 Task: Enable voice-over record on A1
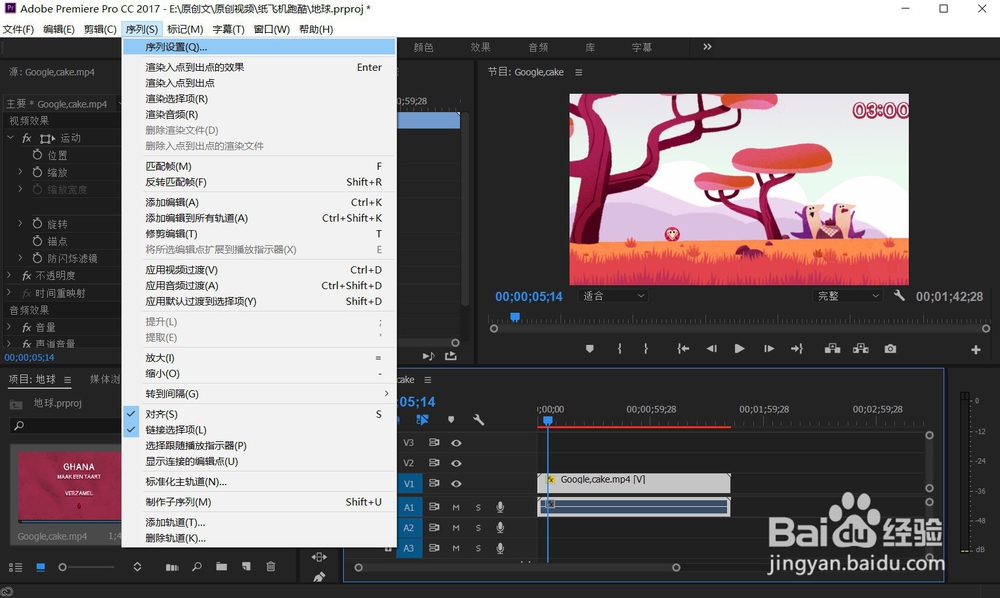click(x=500, y=507)
